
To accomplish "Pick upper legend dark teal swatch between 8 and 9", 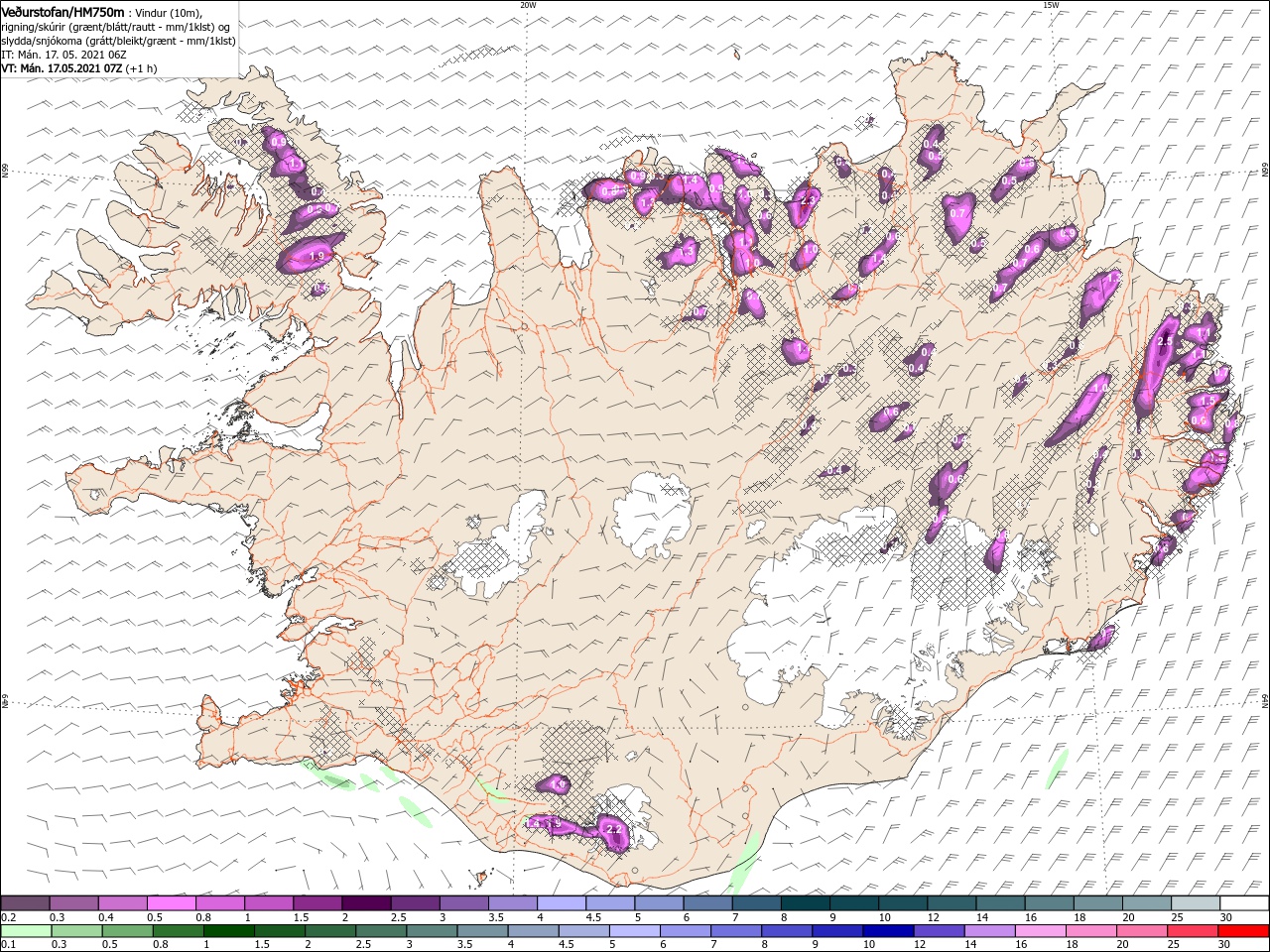I will pos(805,902).
